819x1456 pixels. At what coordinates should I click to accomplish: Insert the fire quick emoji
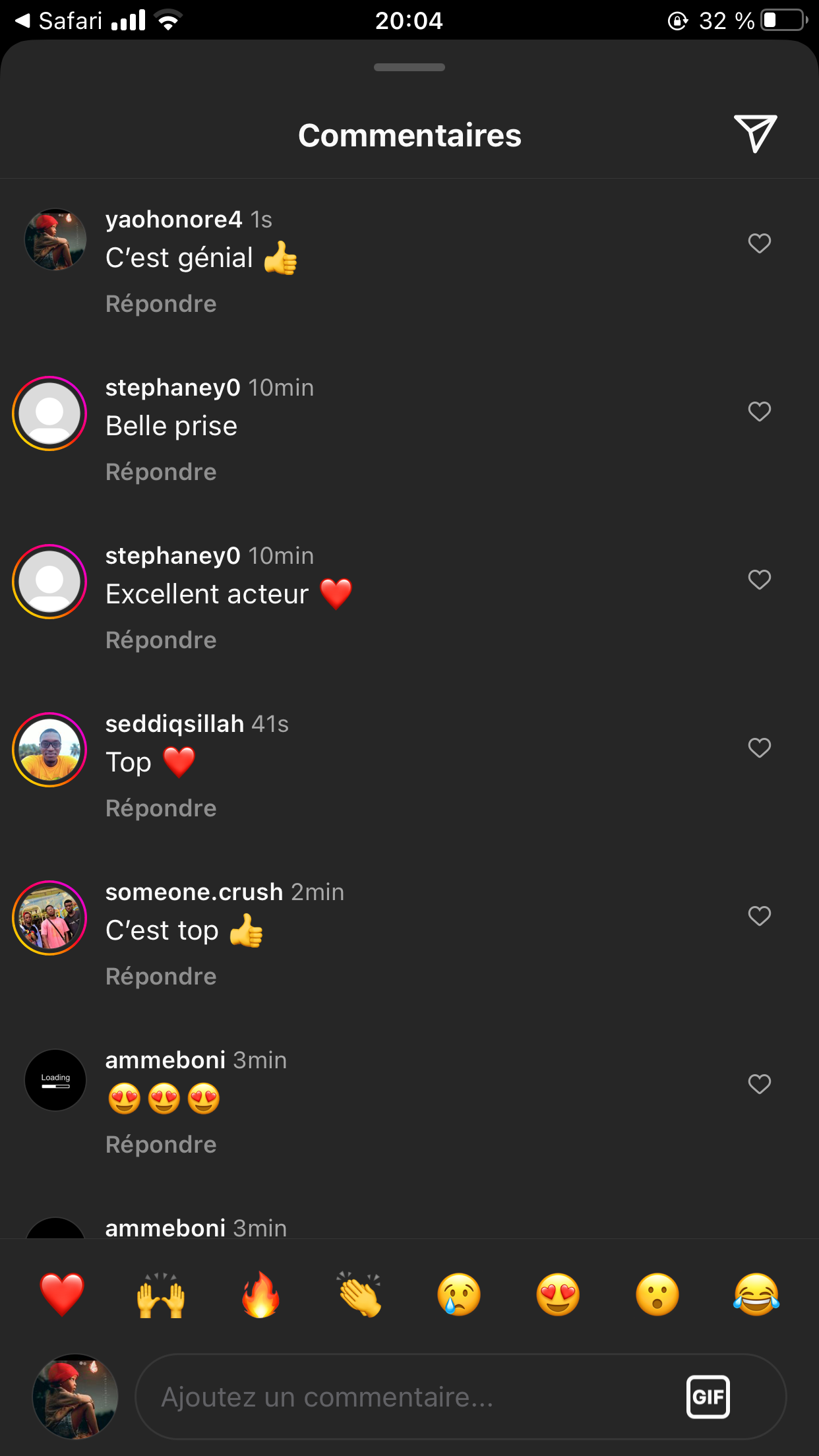pos(260,1294)
